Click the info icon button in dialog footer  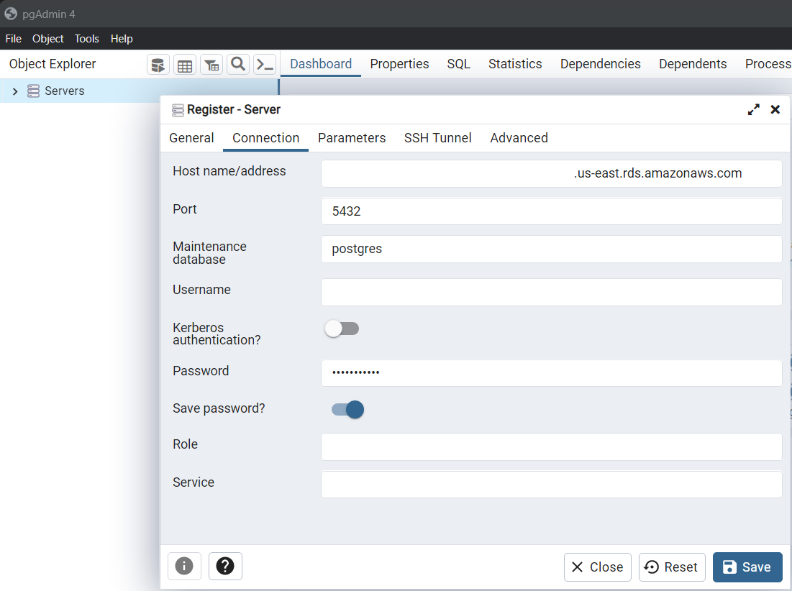184,566
